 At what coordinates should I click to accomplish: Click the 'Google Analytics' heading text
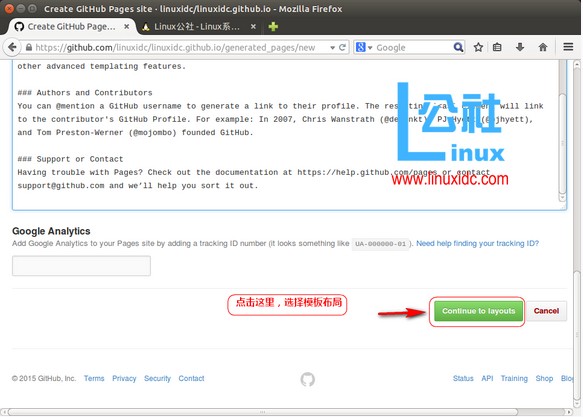51,231
